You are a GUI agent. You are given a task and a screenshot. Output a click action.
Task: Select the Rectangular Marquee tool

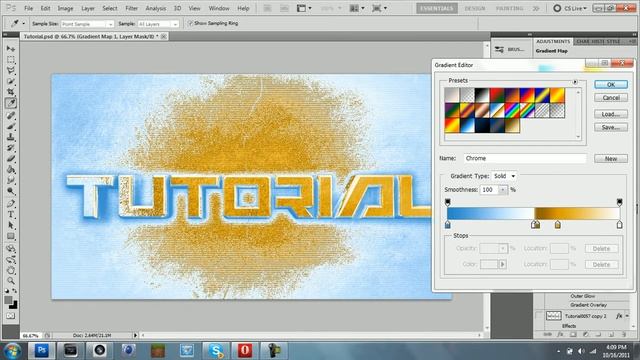[11, 60]
